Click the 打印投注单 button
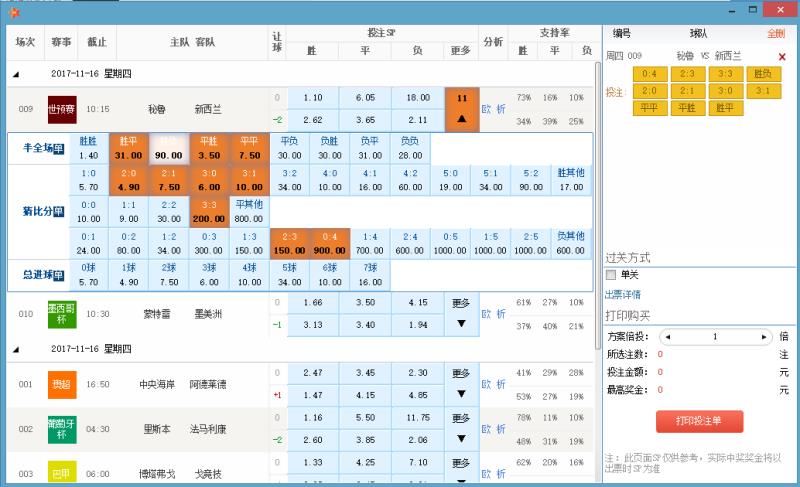Screen dimensions: 800x487 pyautogui.click(x=699, y=421)
